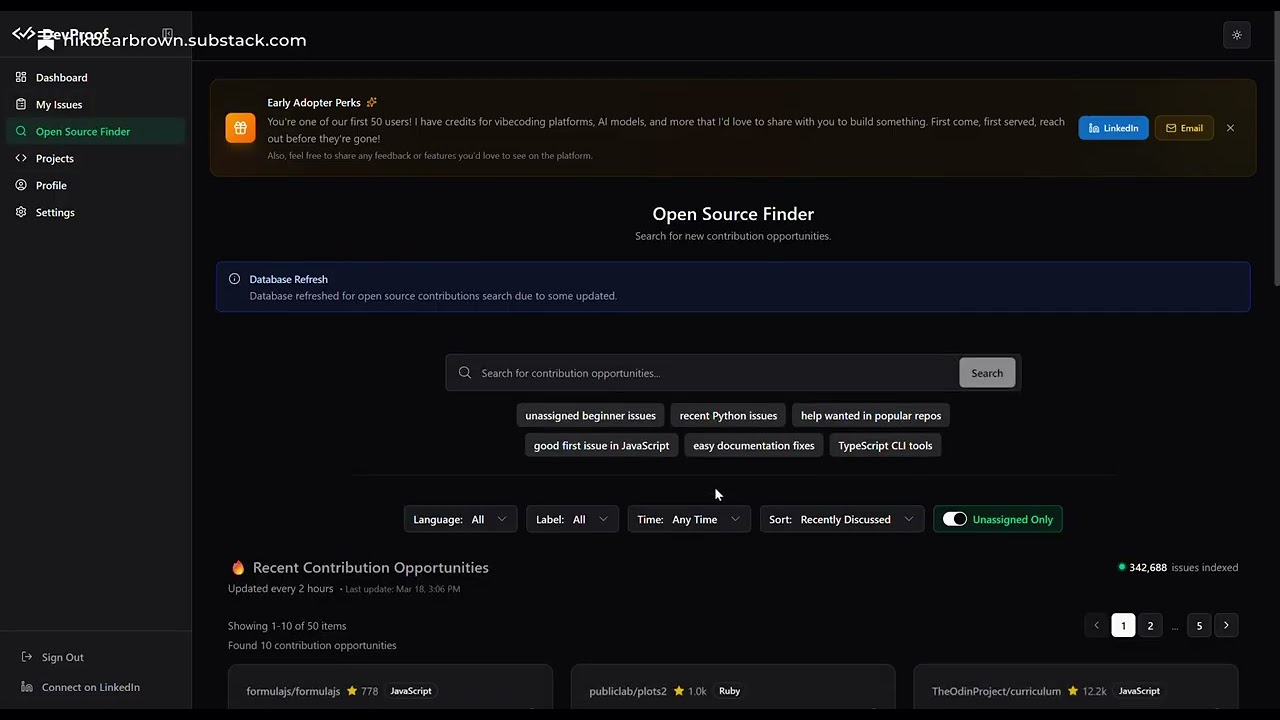Image resolution: width=1280 pixels, height=720 pixels.
Task: Select Open Source Finder sidebar item
Action: tap(95, 131)
